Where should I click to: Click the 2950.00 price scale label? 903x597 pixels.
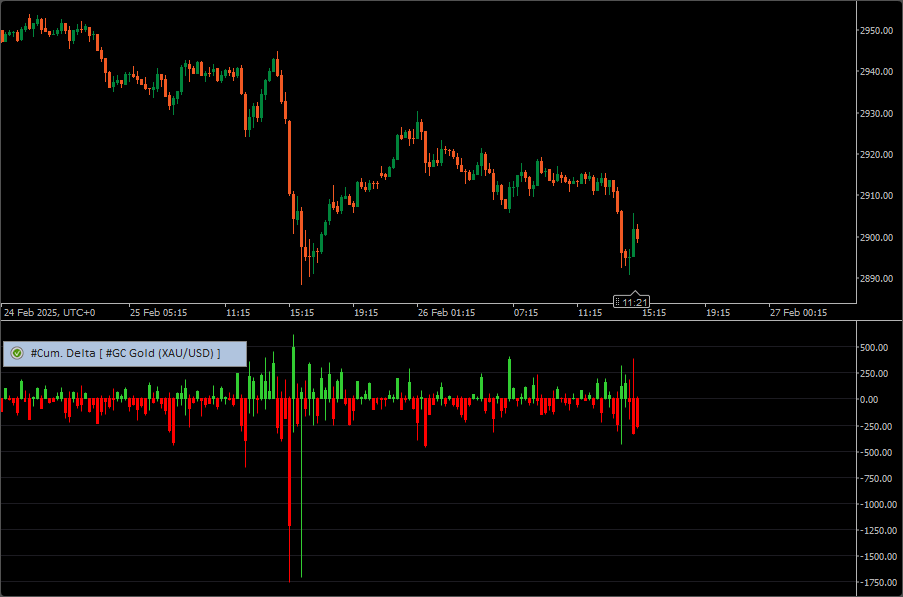875,30
